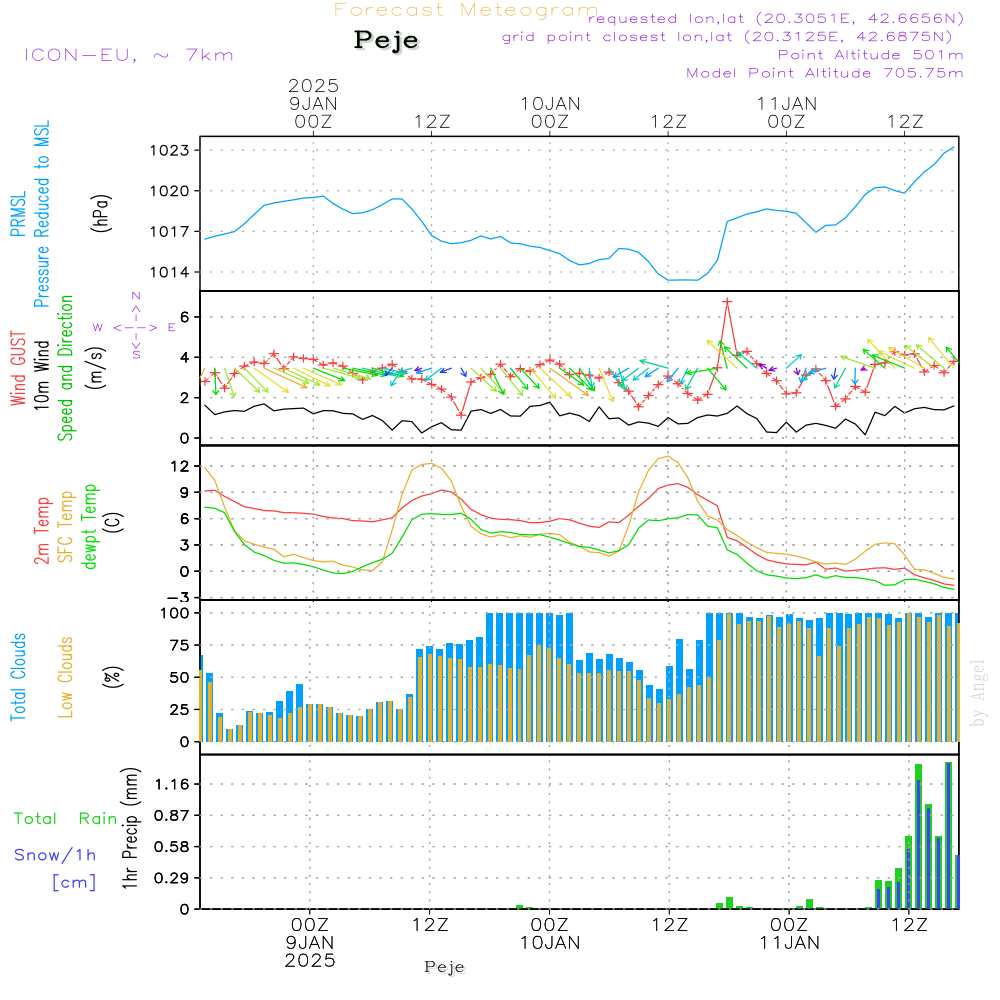Click the precipitation axis value 0.87
This screenshot has width=1000, height=1000.
(172, 816)
